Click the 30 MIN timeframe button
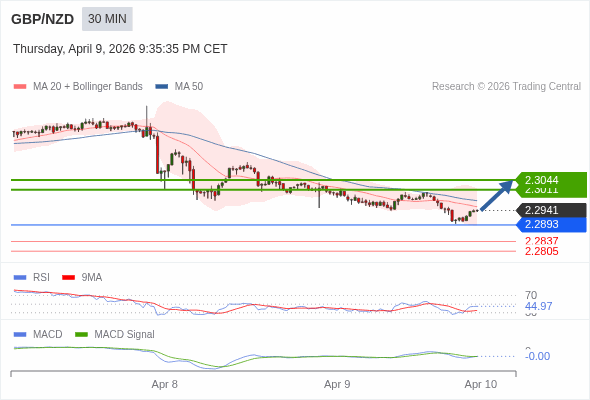The height and width of the screenshot is (400, 590). point(107,19)
